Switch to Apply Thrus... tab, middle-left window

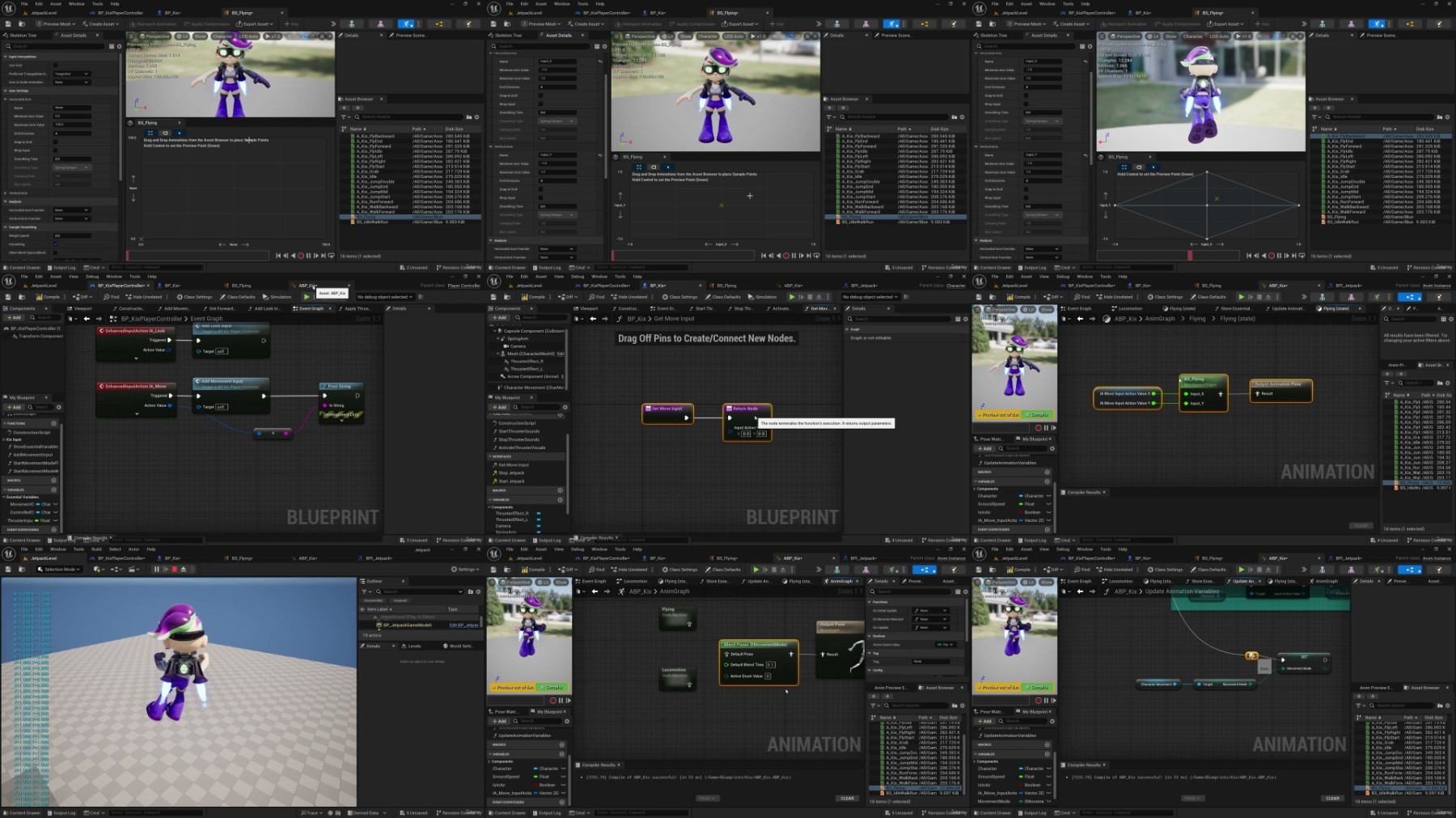click(355, 308)
